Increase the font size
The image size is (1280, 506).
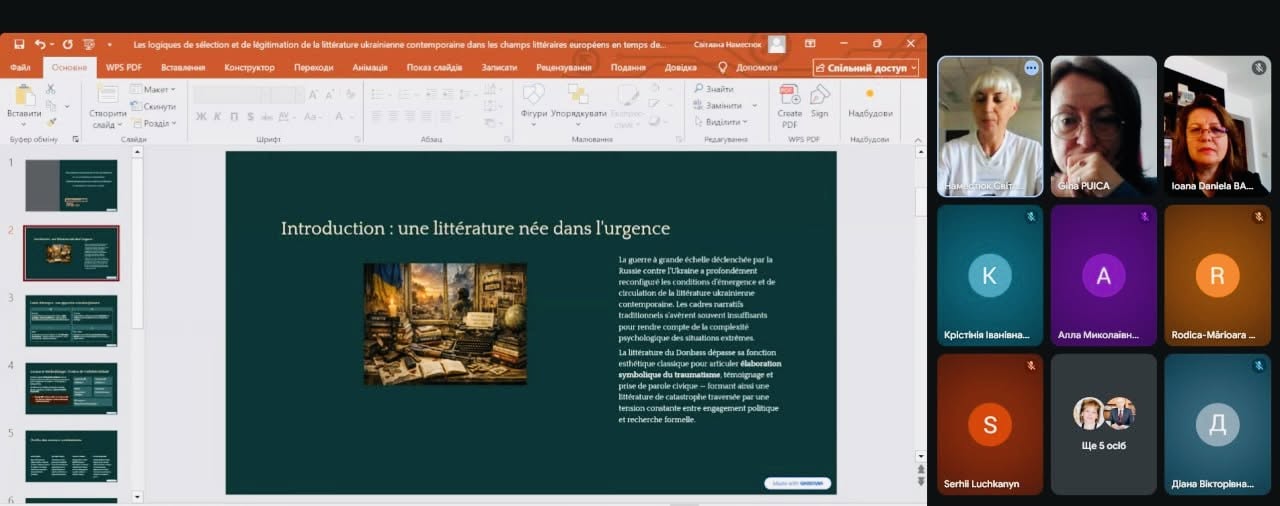[314, 94]
